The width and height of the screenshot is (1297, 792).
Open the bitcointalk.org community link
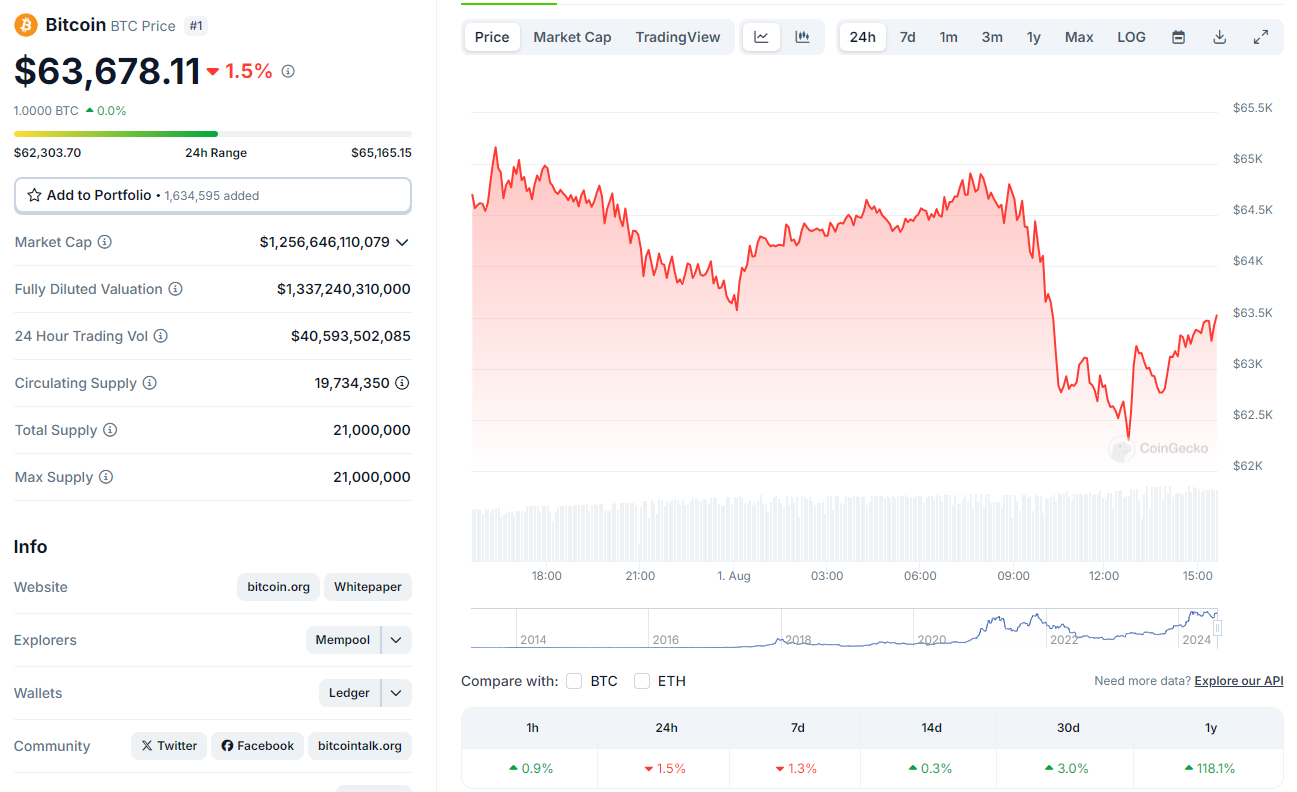tap(360, 746)
